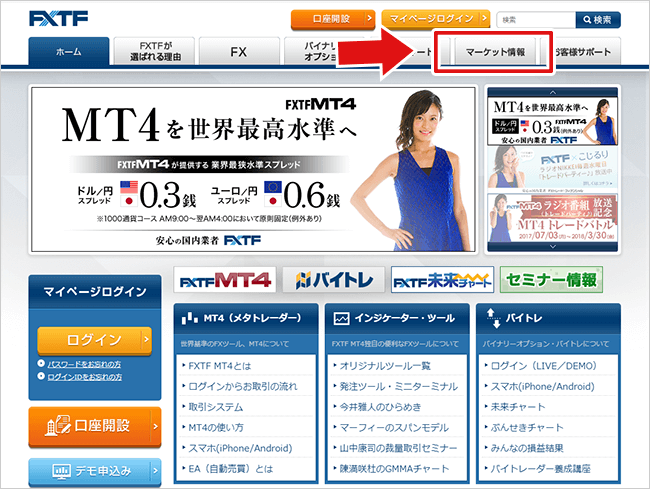
Task: Click the up-down arrows icon beside バイトレ
Action: pos(493,318)
